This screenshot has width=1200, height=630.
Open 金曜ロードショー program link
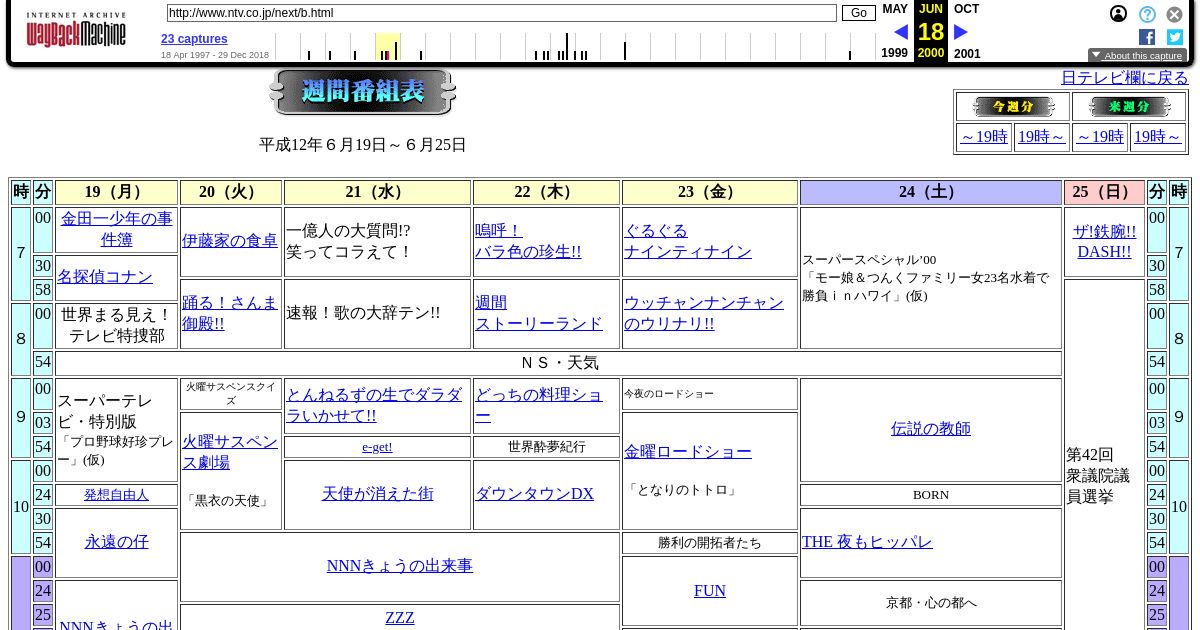point(688,452)
